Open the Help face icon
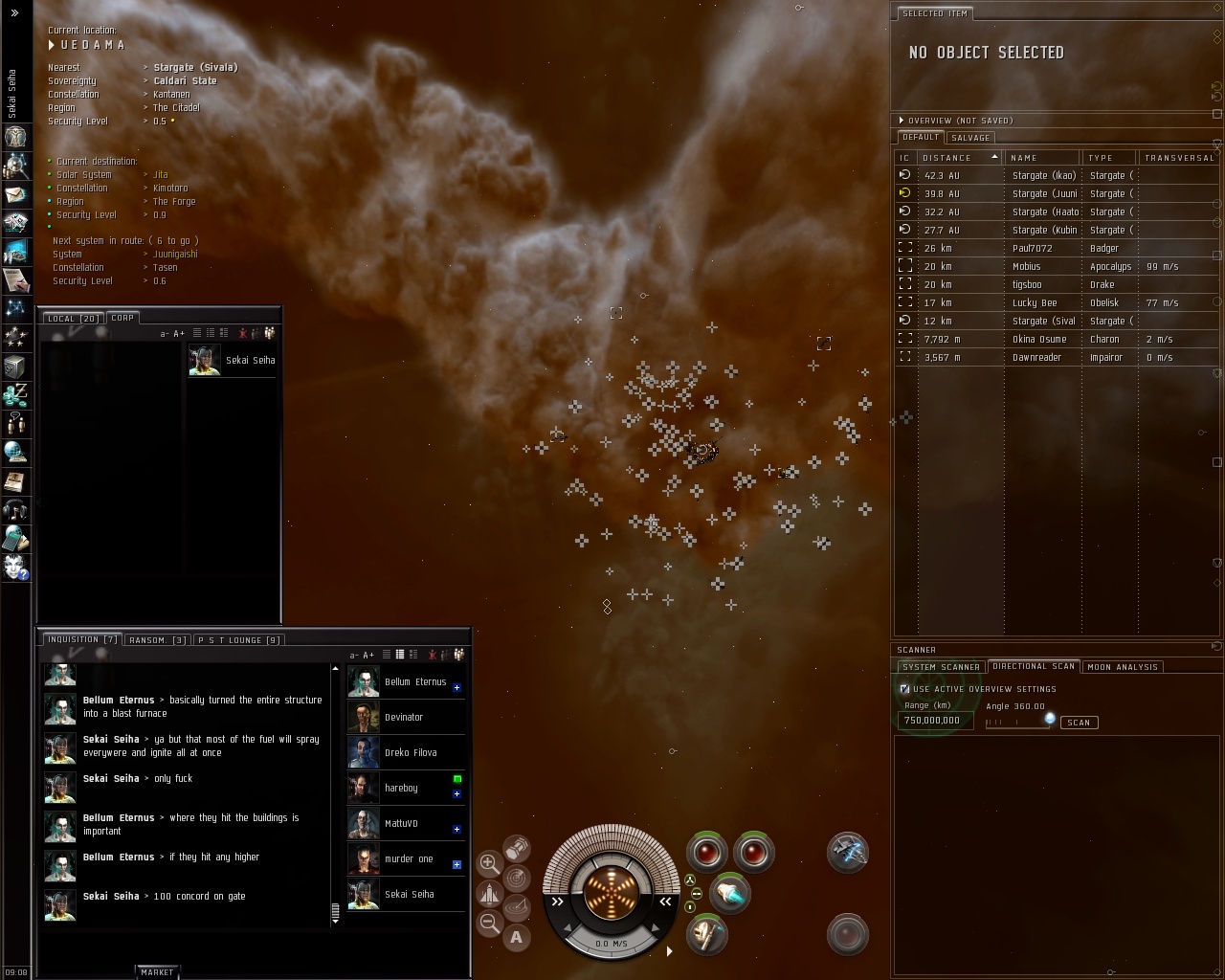 tap(15, 567)
